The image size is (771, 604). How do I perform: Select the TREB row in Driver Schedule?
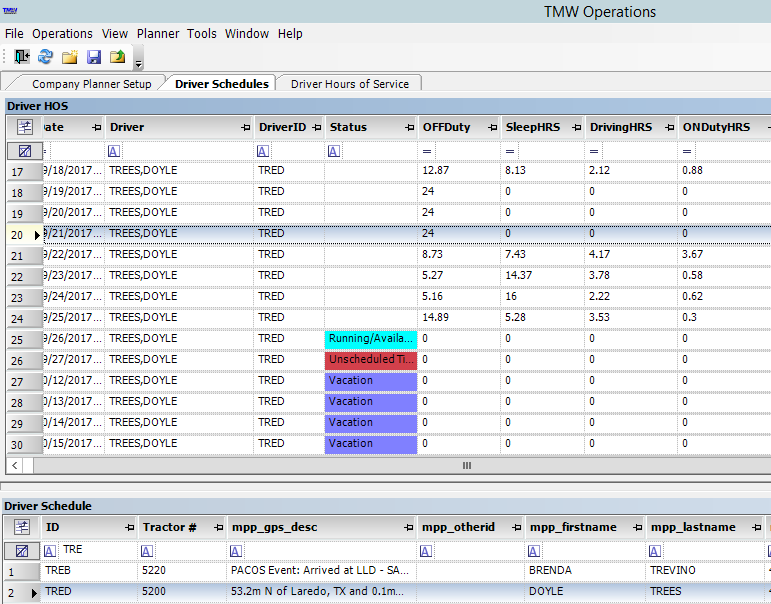click(387, 571)
